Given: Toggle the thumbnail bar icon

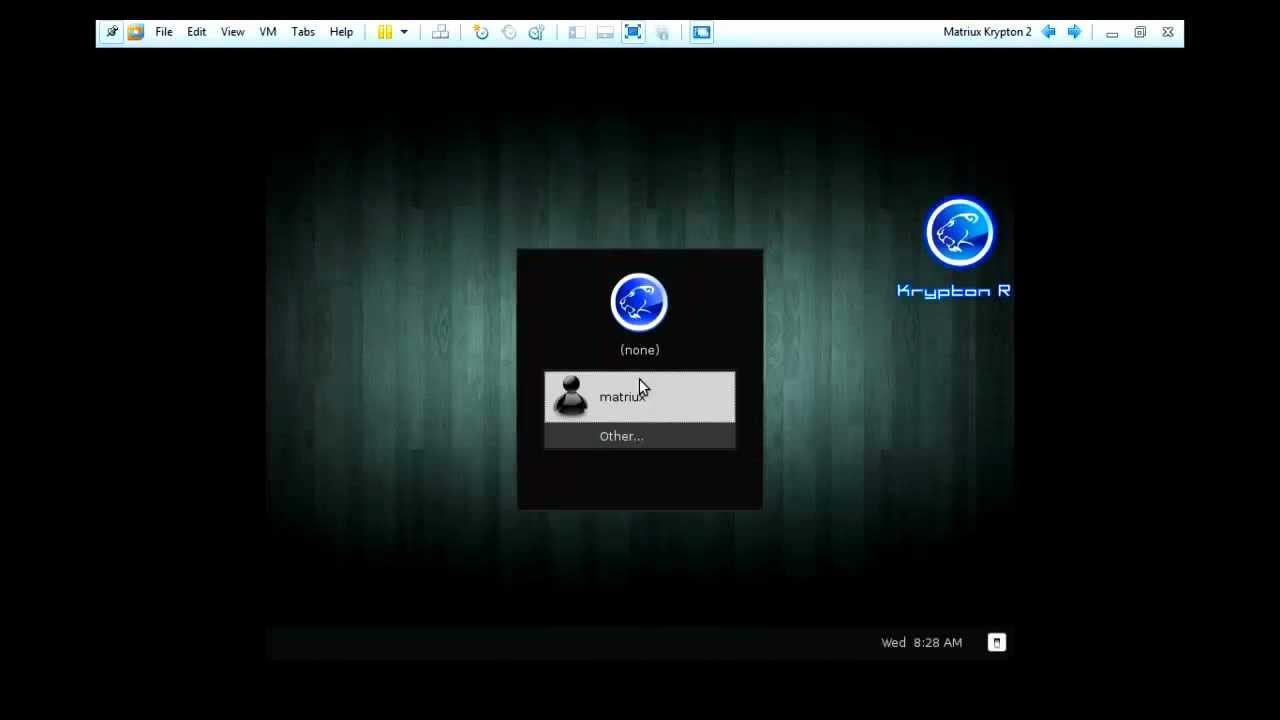Looking at the screenshot, I should (x=605, y=32).
